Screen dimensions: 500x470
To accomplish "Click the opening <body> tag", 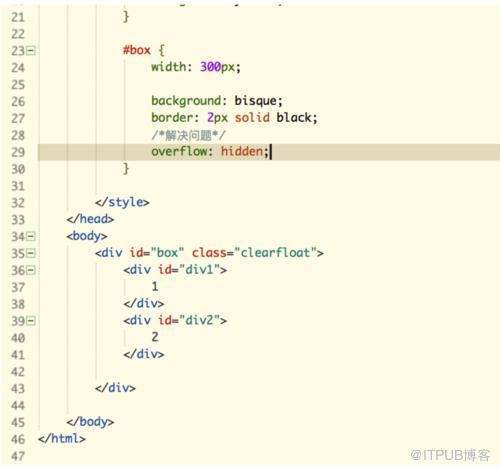I will coord(87,236).
